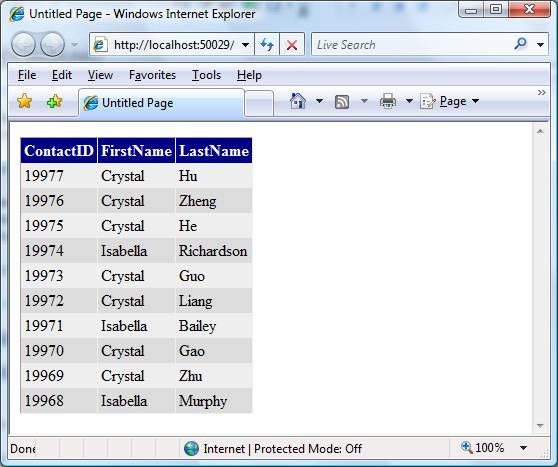Open the Page menu dropdown
The height and width of the screenshot is (467, 558).
coord(450,101)
